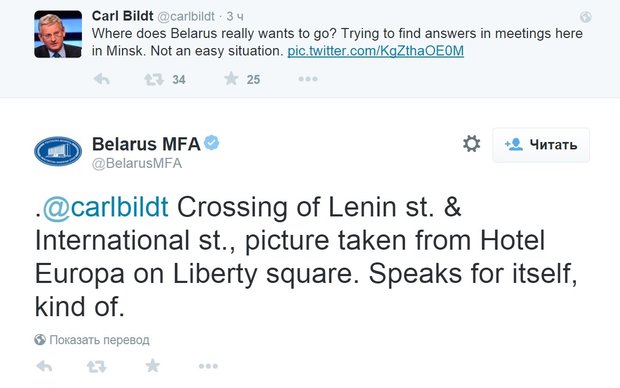
Task: Open more options on Carl Bildt's tweet
Action: tap(308, 79)
